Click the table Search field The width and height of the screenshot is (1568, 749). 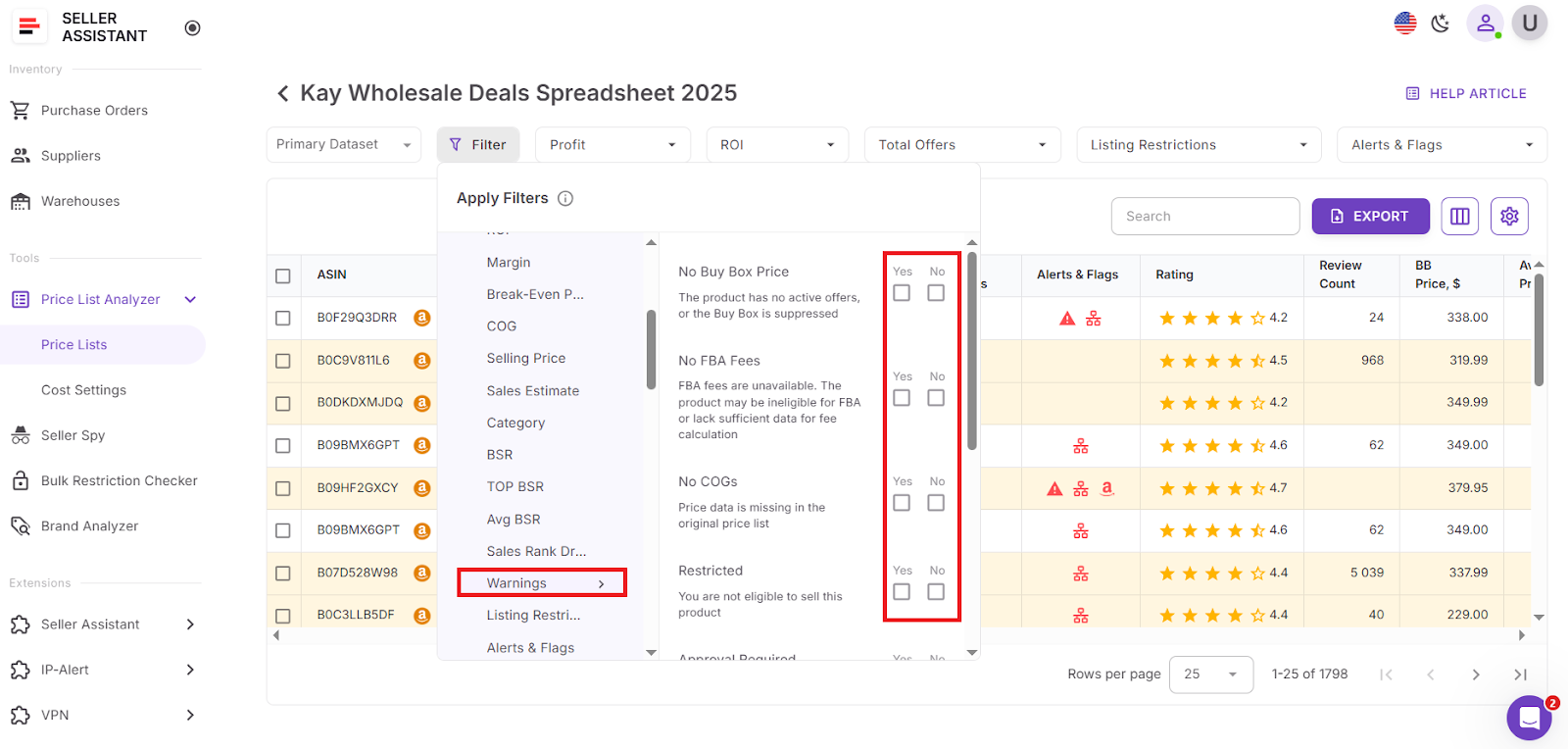[1205, 216]
